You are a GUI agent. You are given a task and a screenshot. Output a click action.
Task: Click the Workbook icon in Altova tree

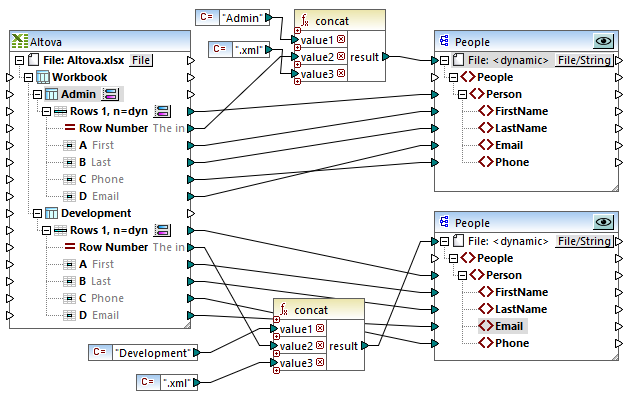point(43,77)
